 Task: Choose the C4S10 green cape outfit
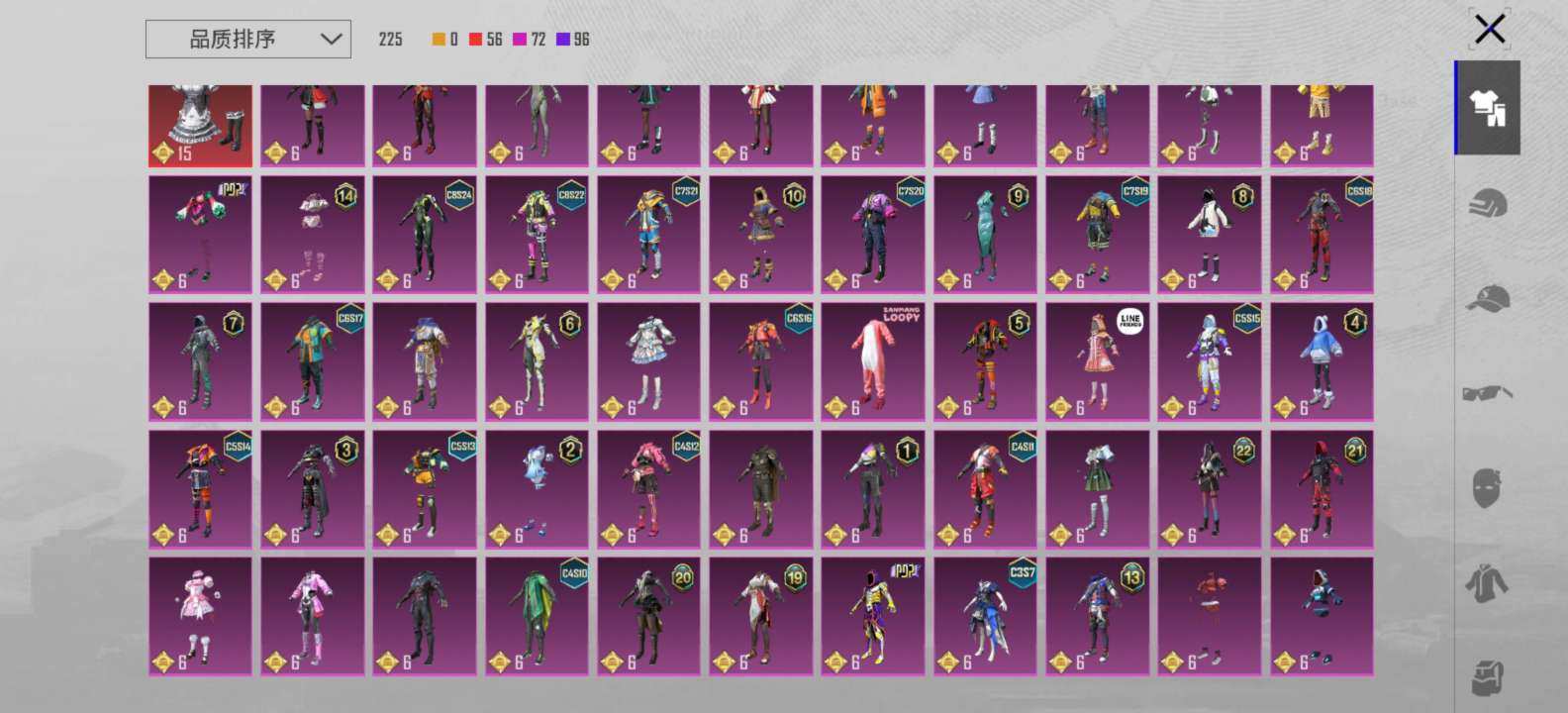[x=537, y=616]
